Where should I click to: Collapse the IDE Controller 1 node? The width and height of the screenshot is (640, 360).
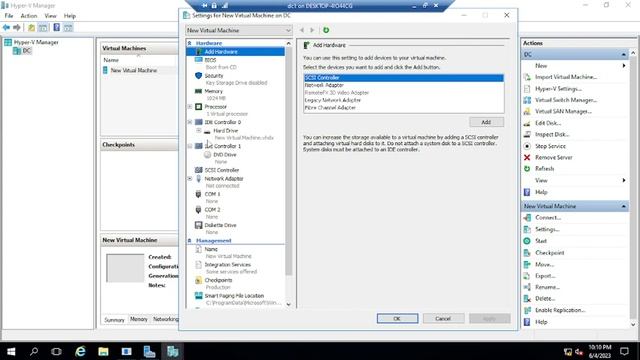click(x=190, y=146)
